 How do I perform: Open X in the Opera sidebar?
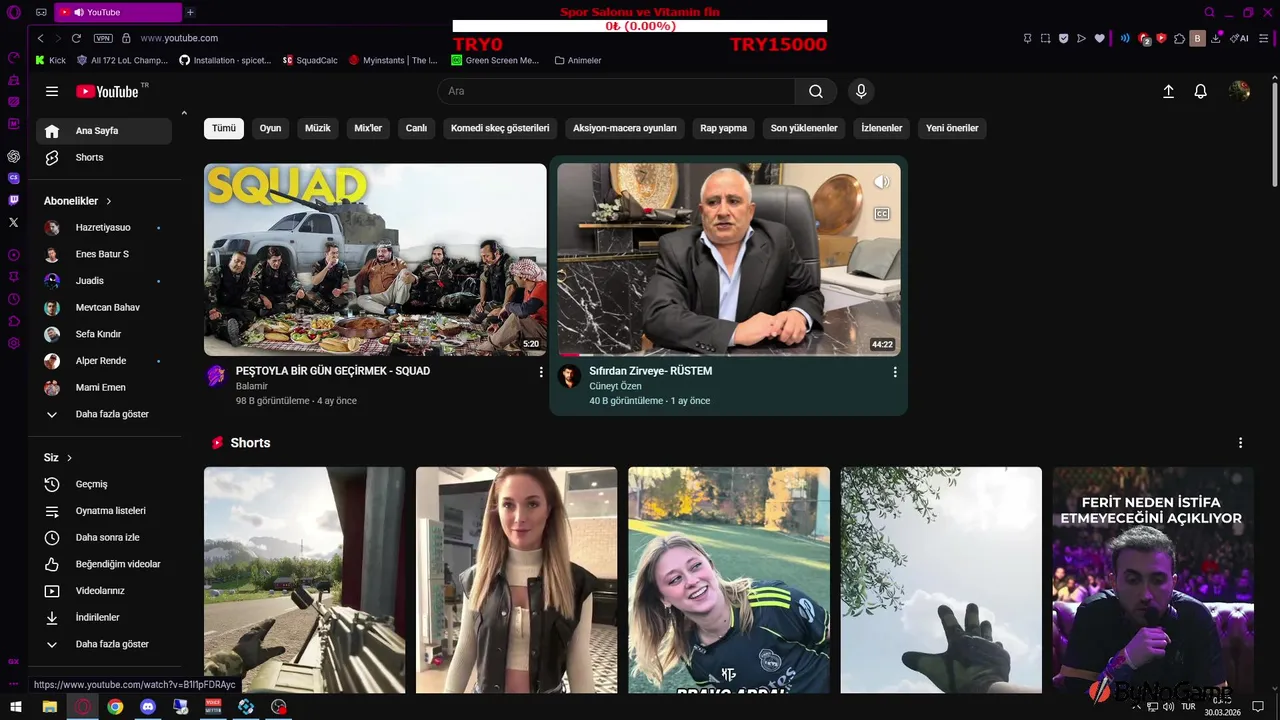(13, 222)
